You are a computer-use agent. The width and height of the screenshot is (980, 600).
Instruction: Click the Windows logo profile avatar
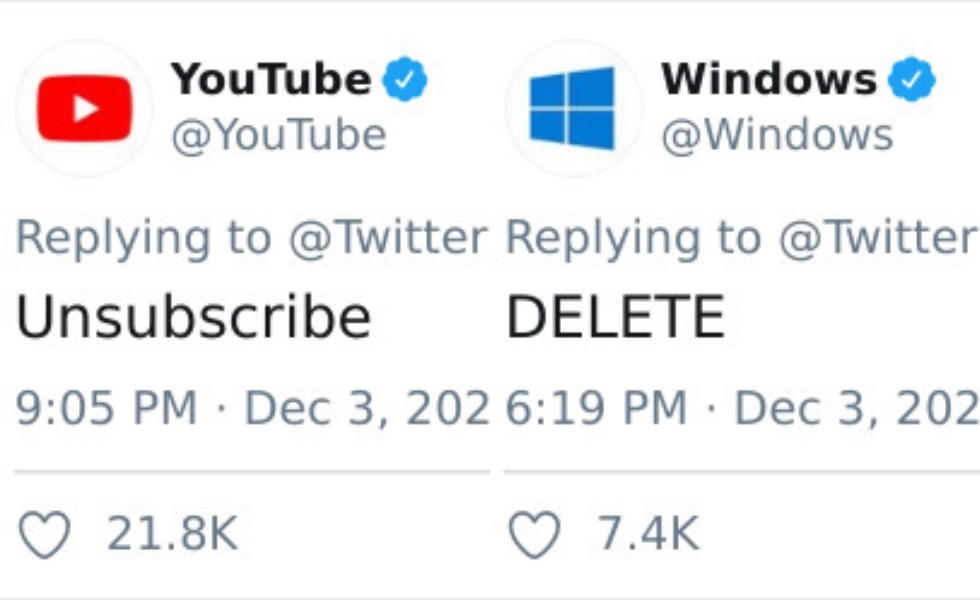tap(573, 109)
